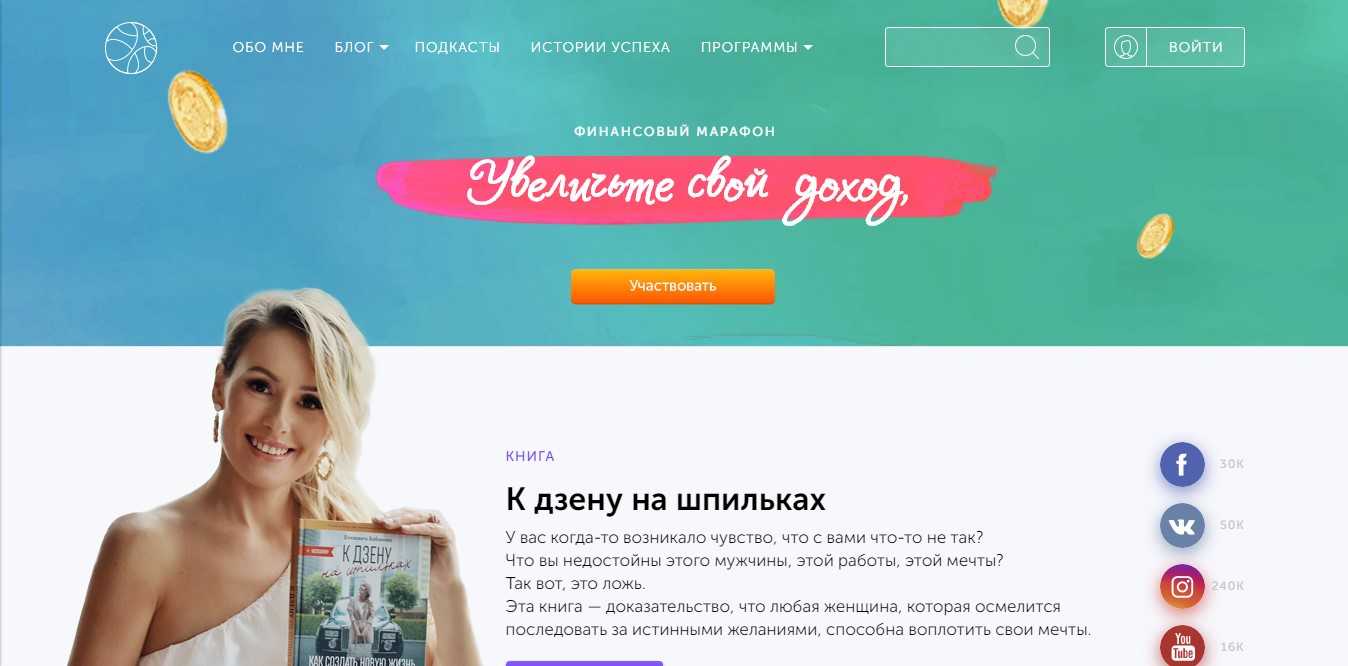This screenshot has height=666, width=1348.
Task: Click the circular site logo
Action: (x=131, y=47)
